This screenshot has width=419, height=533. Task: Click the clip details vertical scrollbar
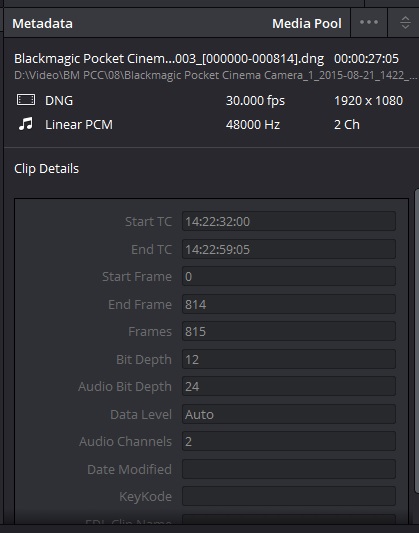(417, 341)
